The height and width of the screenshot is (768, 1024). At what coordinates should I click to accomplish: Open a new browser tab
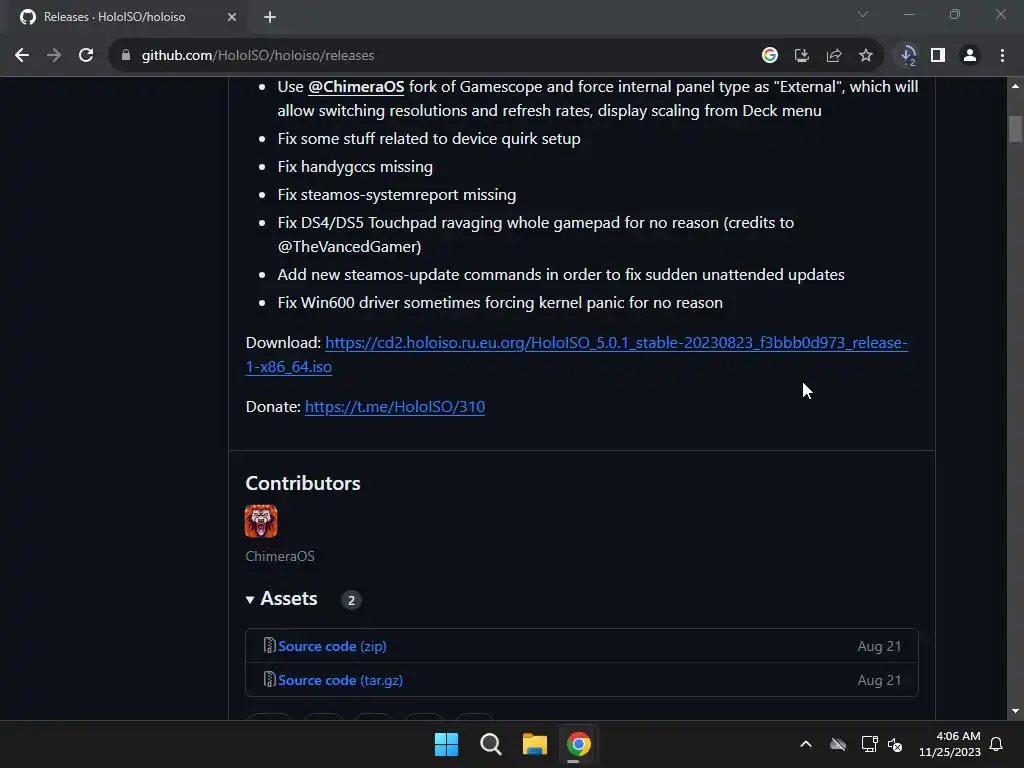270,17
